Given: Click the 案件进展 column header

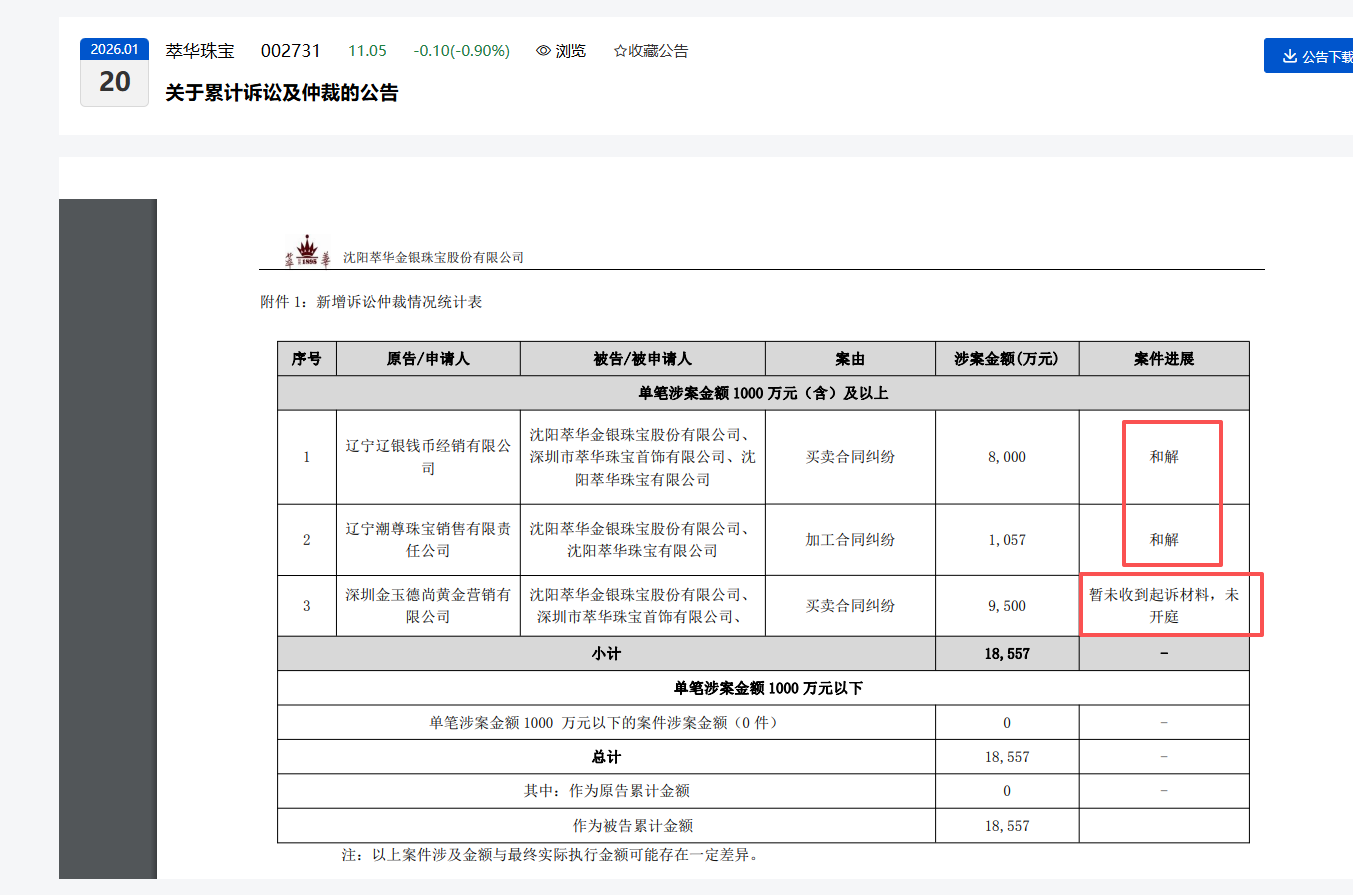Looking at the screenshot, I should tap(1164, 359).
